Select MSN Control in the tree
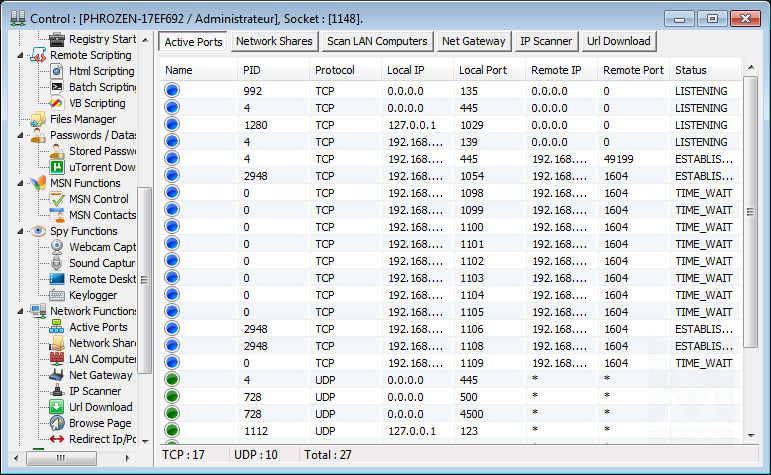The width and height of the screenshot is (771, 475). (x=98, y=199)
